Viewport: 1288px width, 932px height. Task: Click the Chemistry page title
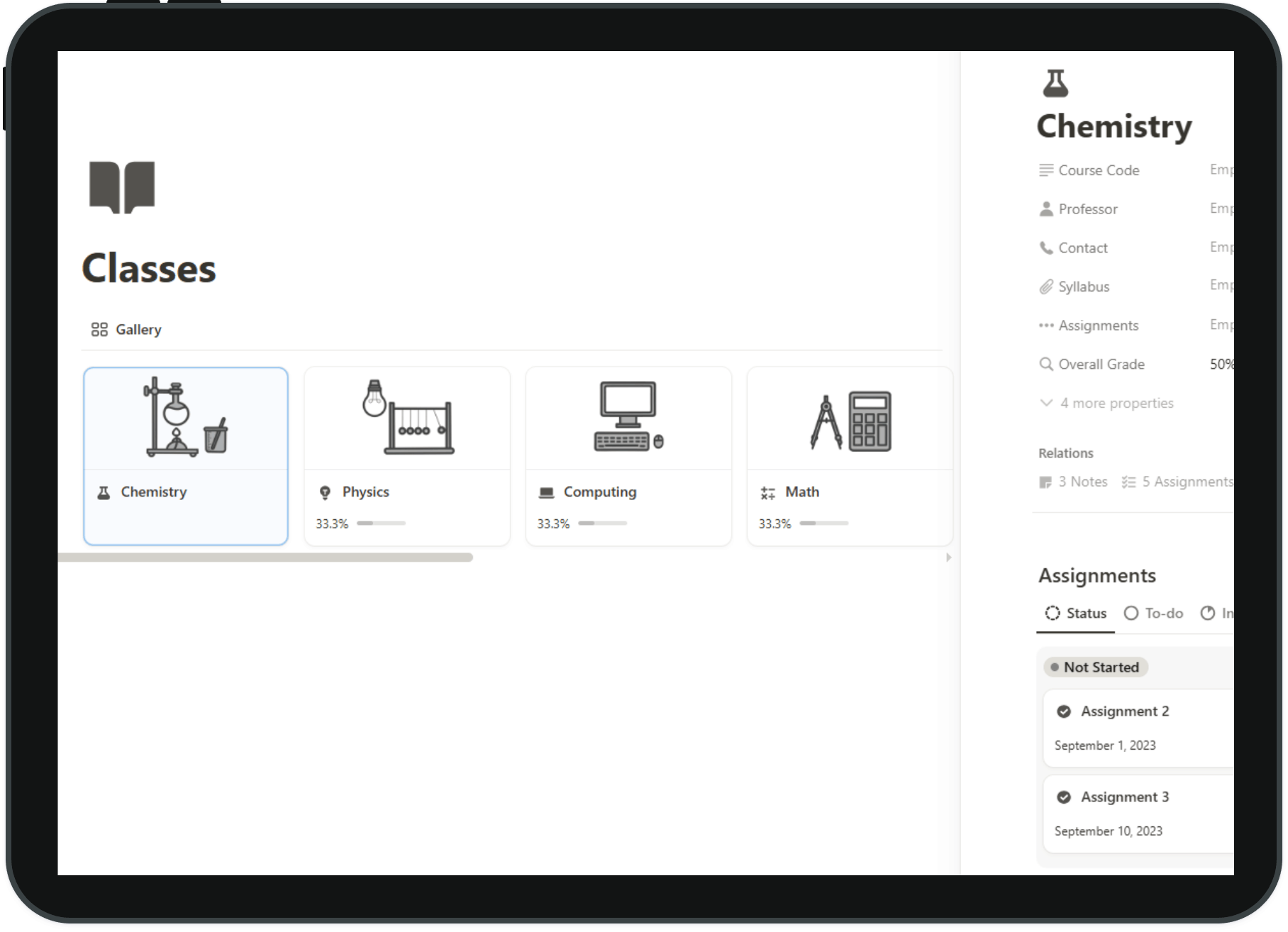[1114, 126]
